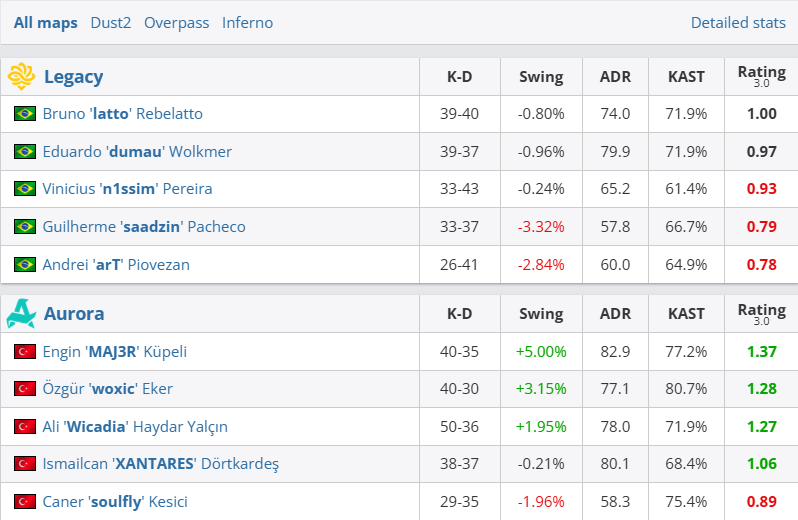Open Vinicius 'n1ssim' Pereira's profile
This screenshot has height=520, width=798.
tap(127, 189)
